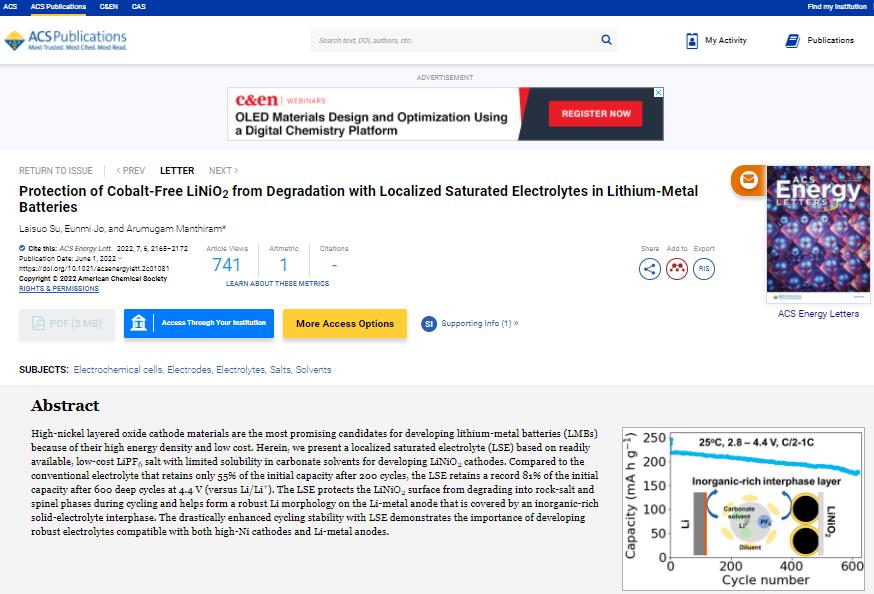Click the search text input field

(455, 40)
